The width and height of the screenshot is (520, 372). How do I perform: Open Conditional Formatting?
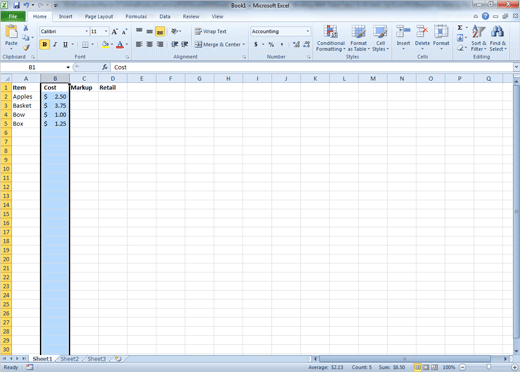tap(331, 38)
